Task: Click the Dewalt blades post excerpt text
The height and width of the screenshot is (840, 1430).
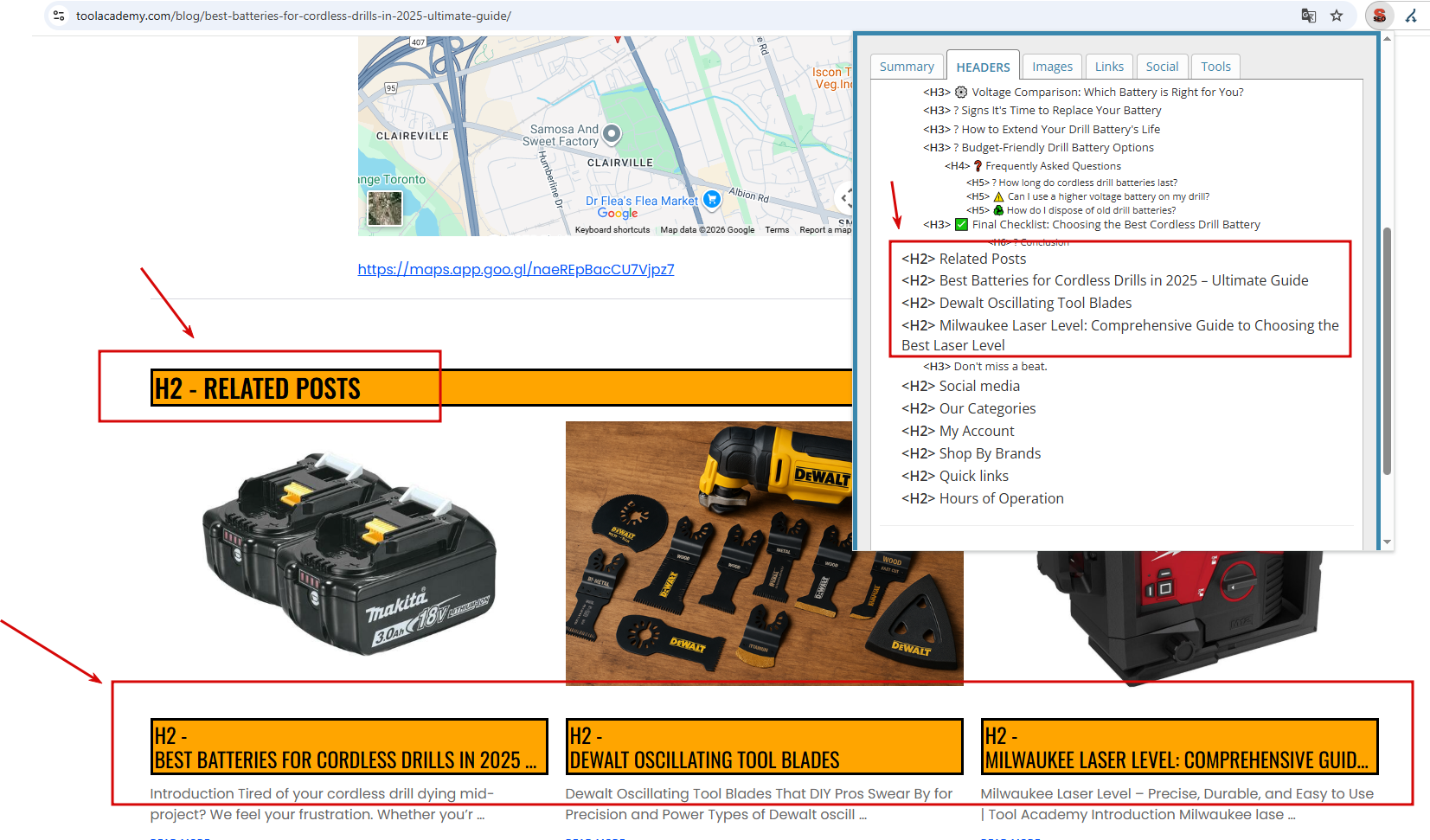Action: pyautogui.click(x=759, y=804)
